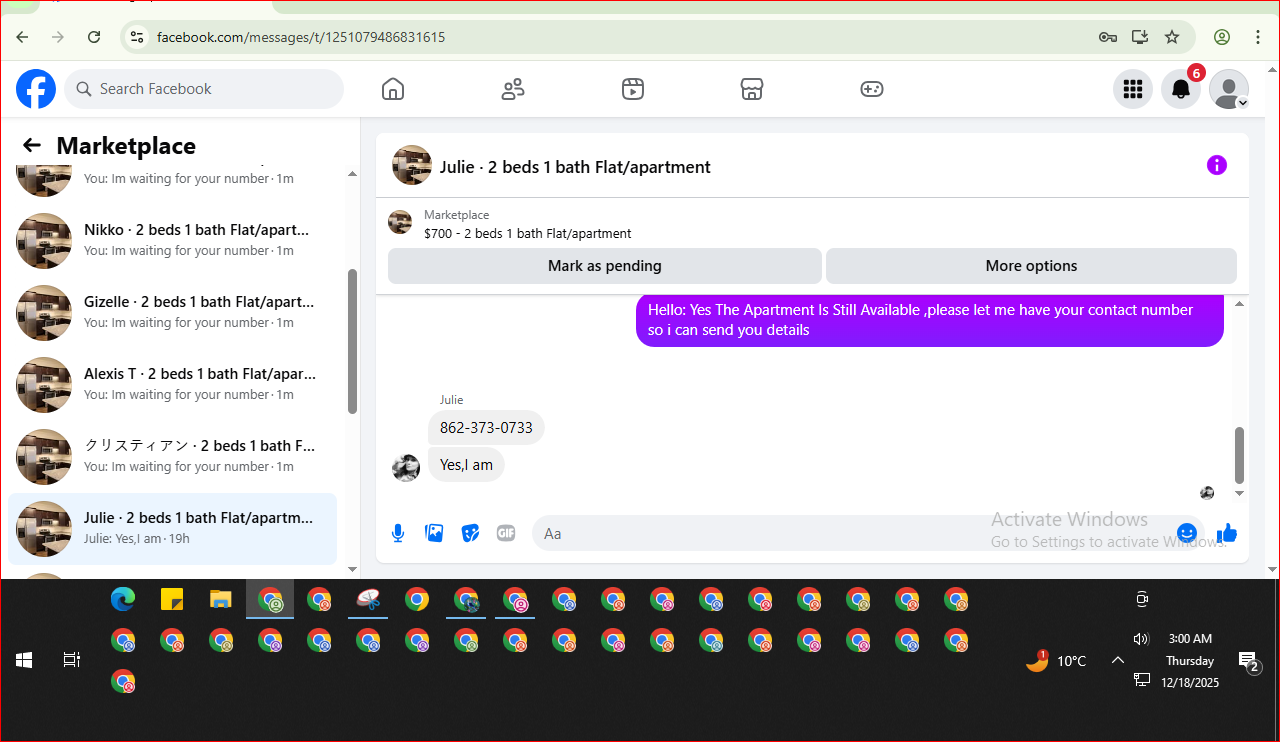Click chat messages scroll-up arrow
This screenshot has width=1280, height=742.
(1240, 303)
